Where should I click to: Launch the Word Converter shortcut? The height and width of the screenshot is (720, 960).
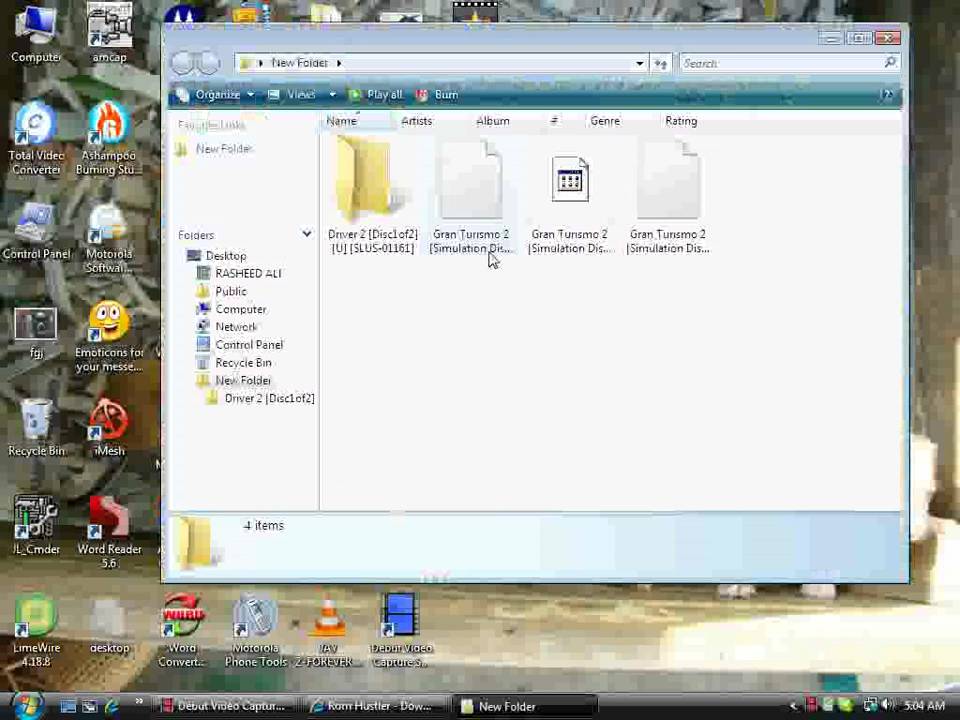click(182, 631)
